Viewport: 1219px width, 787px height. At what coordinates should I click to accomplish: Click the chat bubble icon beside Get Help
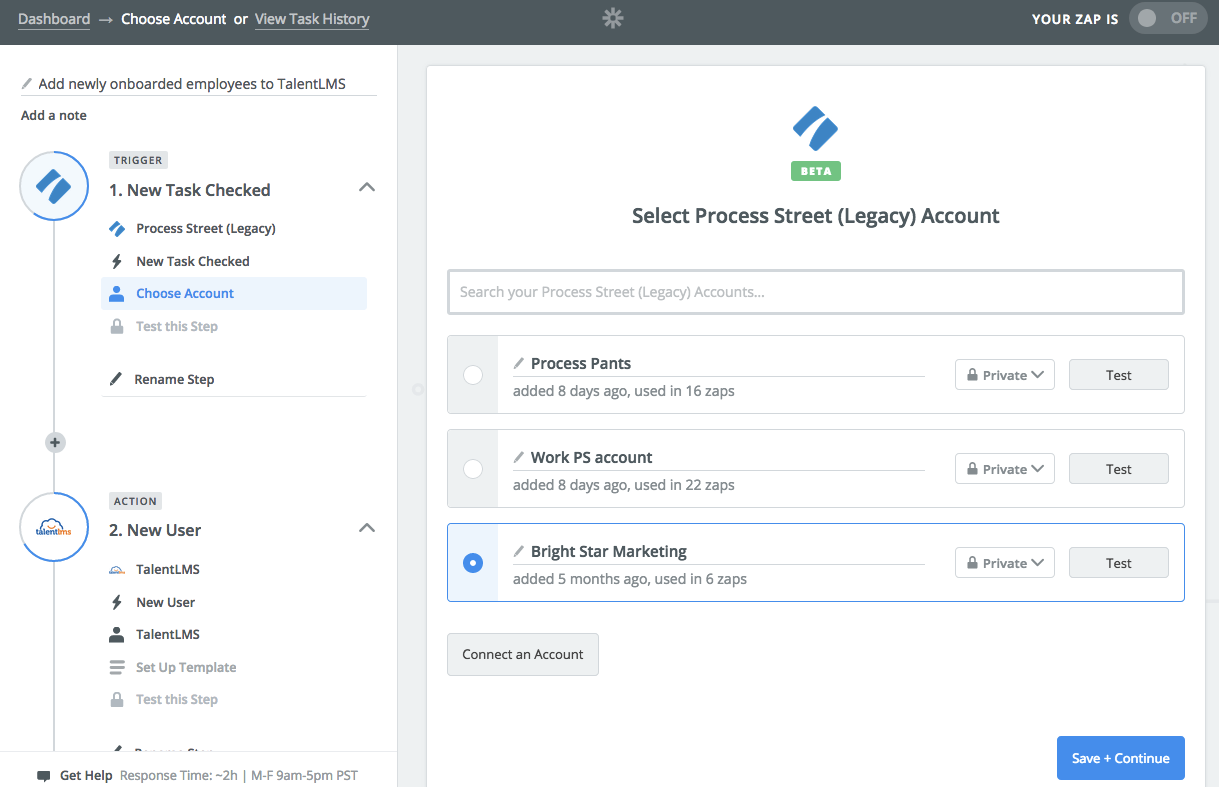[x=44, y=776]
